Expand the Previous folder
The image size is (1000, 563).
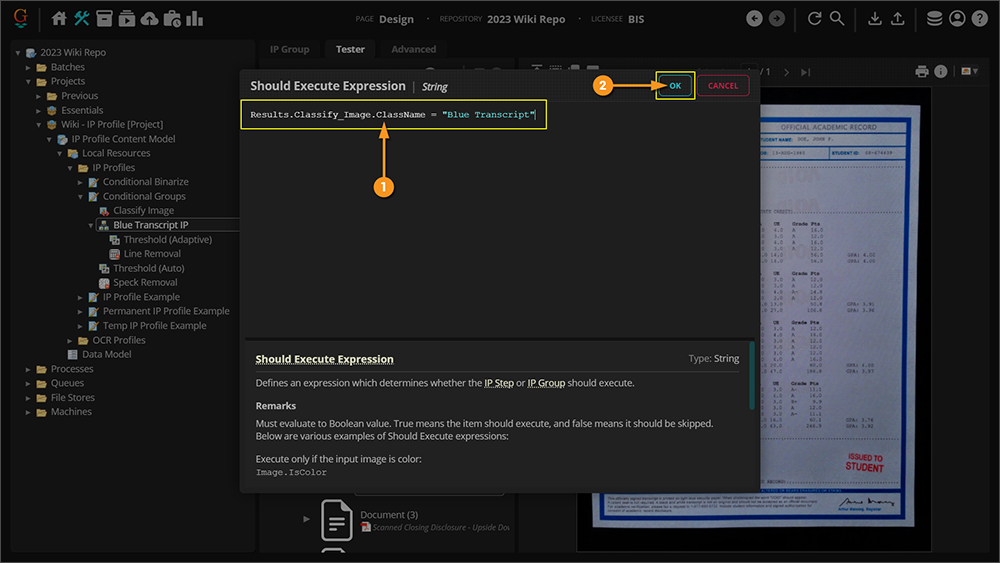pos(38,96)
